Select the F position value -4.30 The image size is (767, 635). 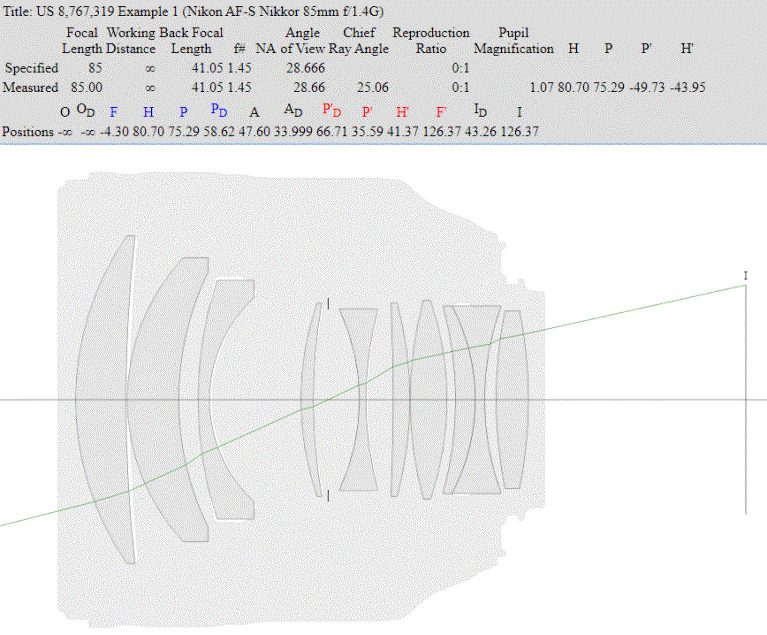[x=114, y=132]
